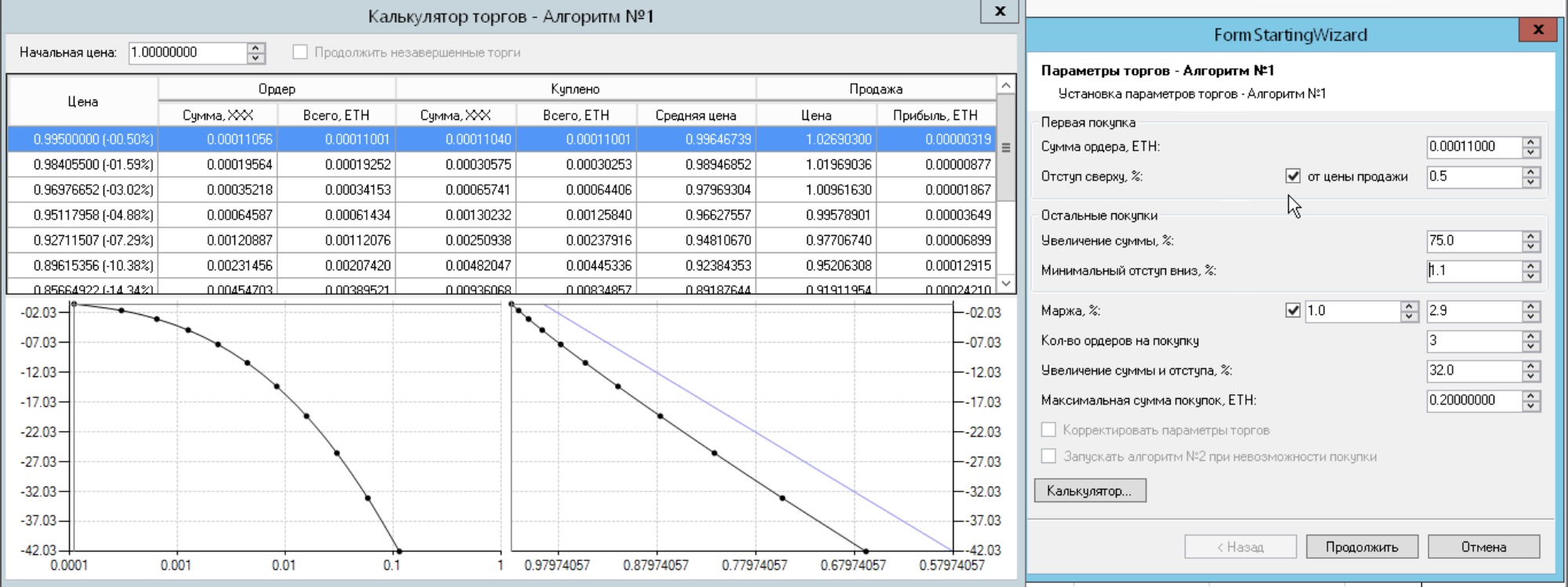Click the Куплено column group header
The width and height of the screenshot is (1568, 587).
(x=575, y=89)
